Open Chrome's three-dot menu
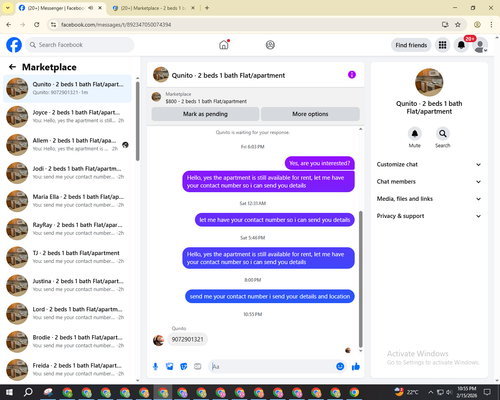 [491, 24]
